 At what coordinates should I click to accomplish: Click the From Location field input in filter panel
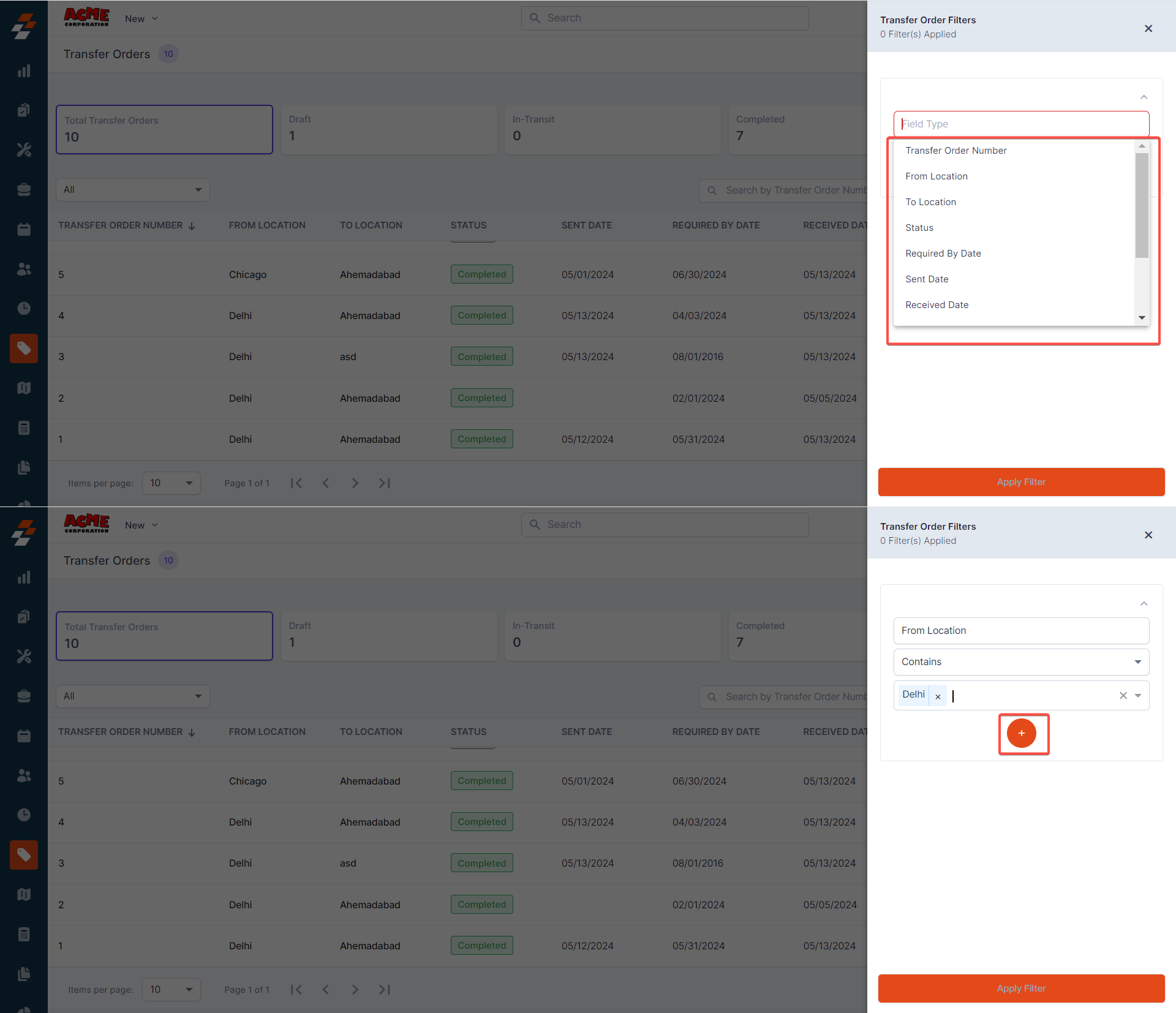tap(1021, 630)
